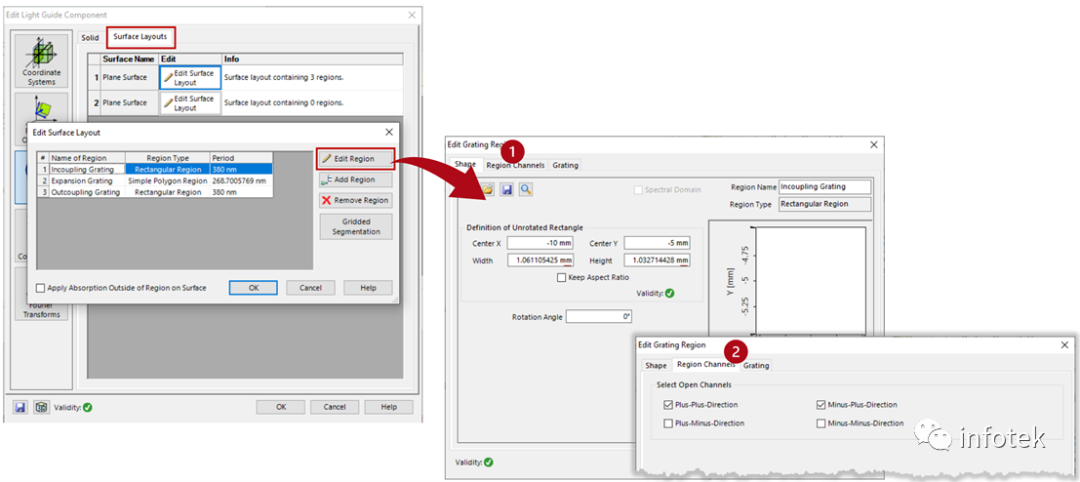Viewport: 1080px width, 482px height.
Task: Select the Outcoupling Grating row
Action: (156, 192)
